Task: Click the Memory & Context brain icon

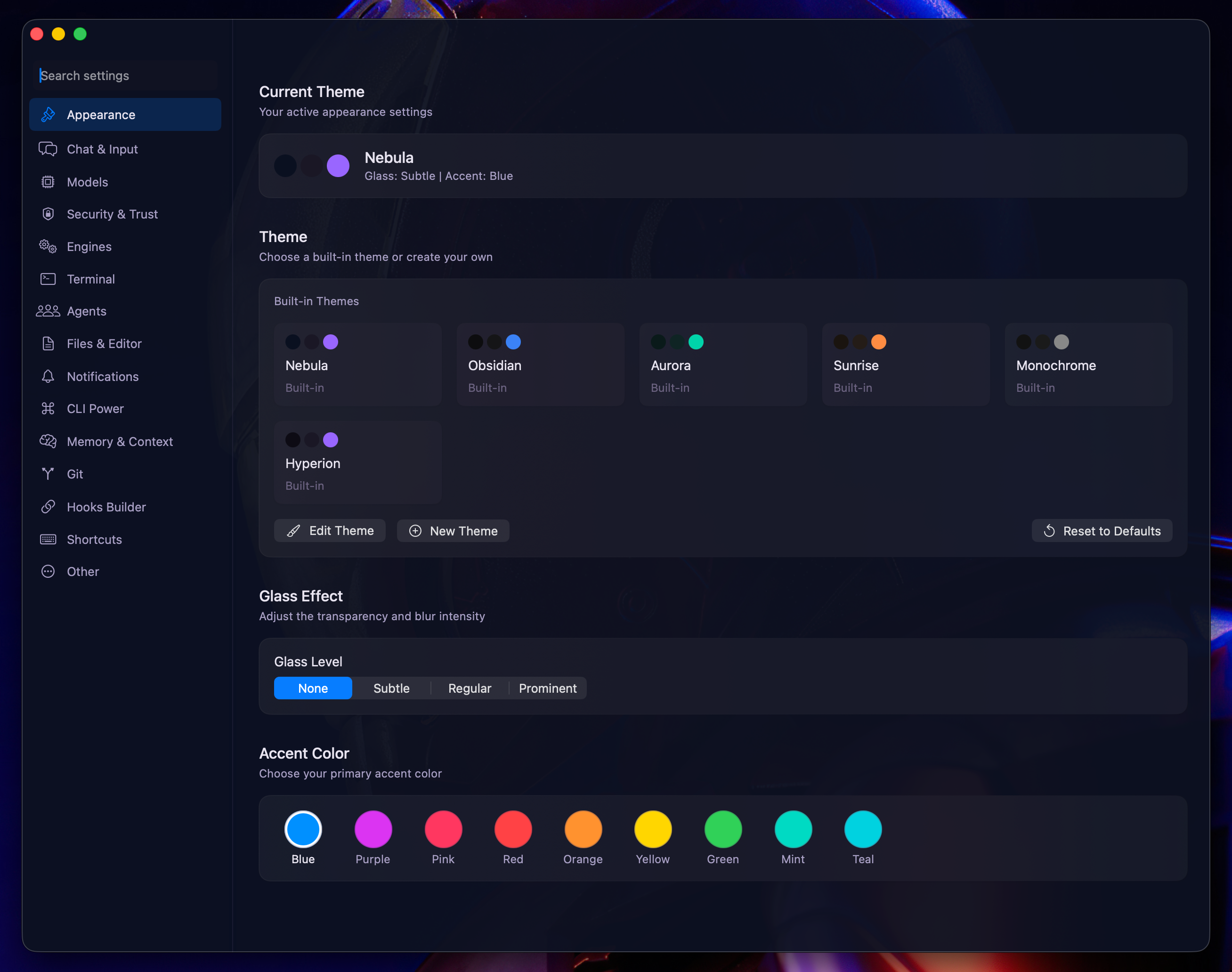Action: [x=49, y=441]
